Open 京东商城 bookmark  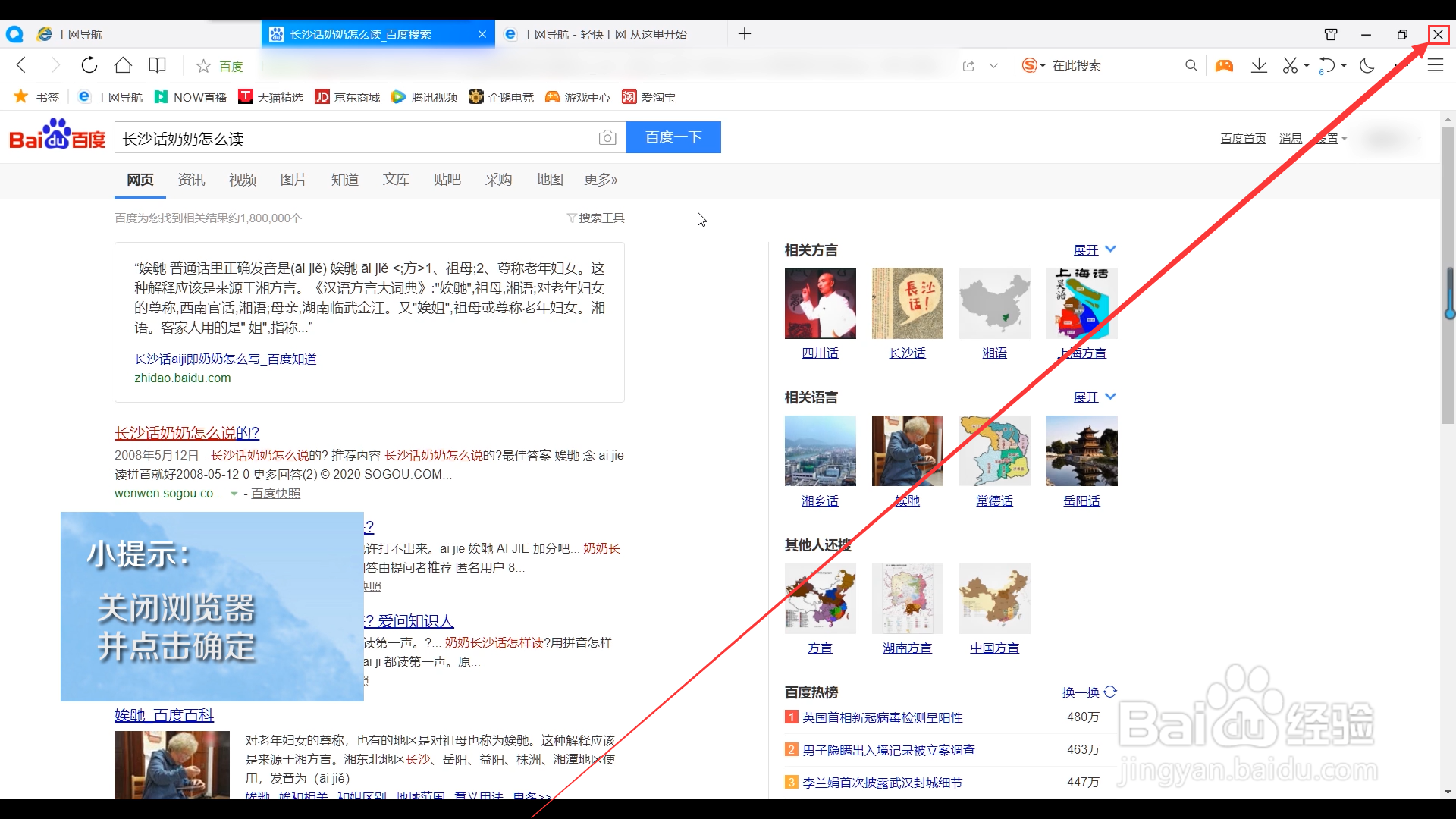click(348, 97)
